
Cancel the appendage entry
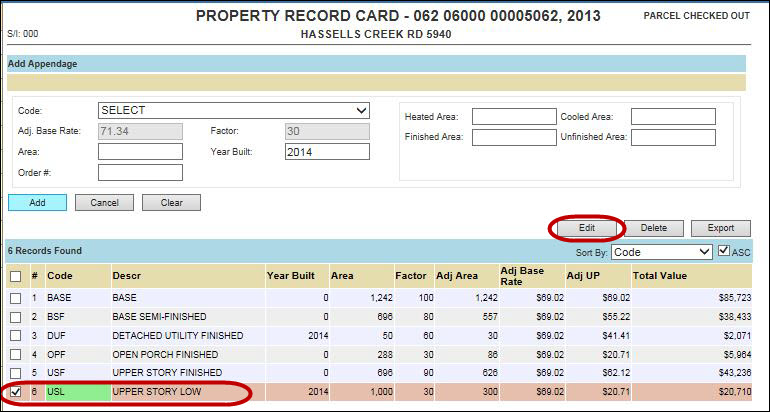click(x=104, y=203)
